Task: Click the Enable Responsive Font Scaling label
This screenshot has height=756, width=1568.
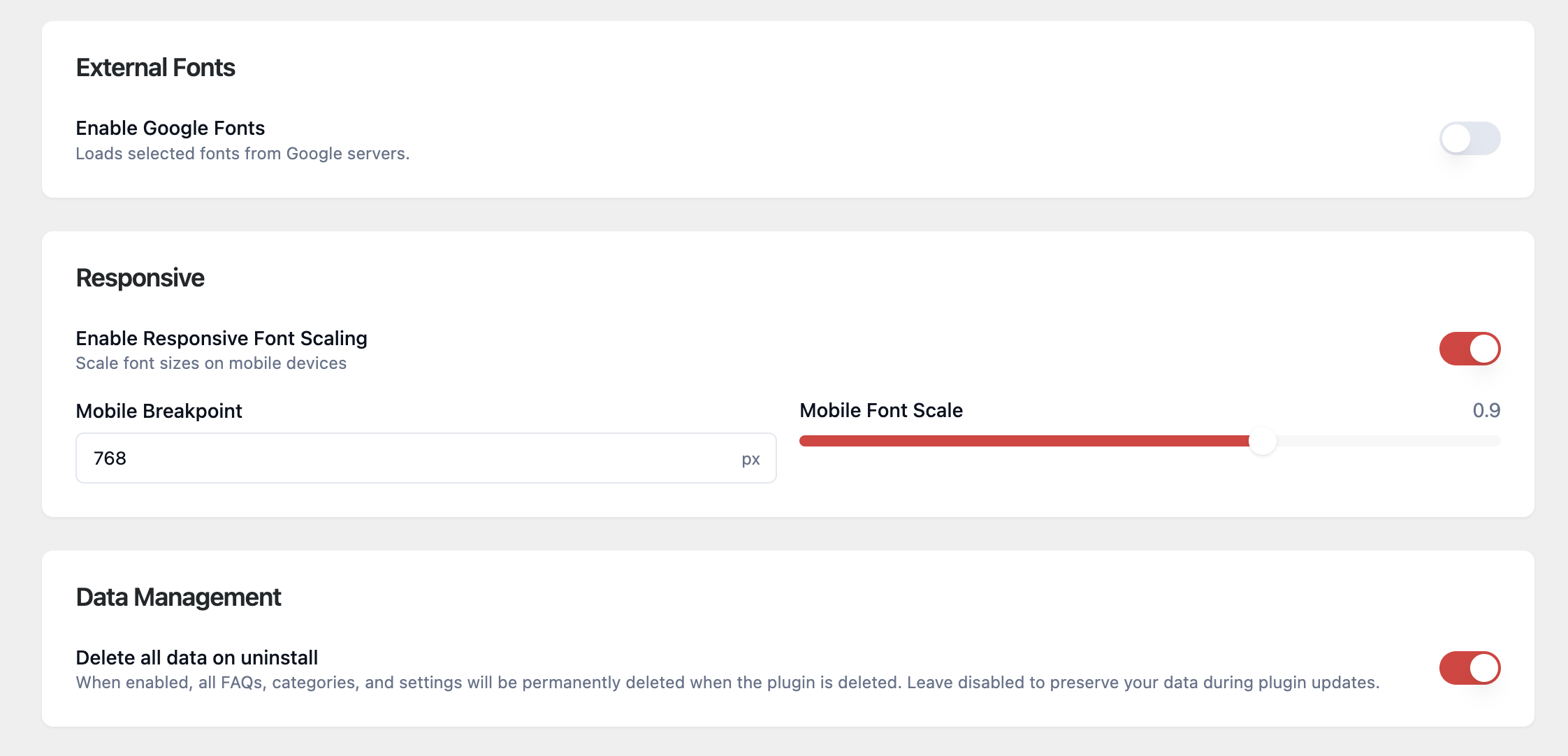Action: (x=221, y=338)
